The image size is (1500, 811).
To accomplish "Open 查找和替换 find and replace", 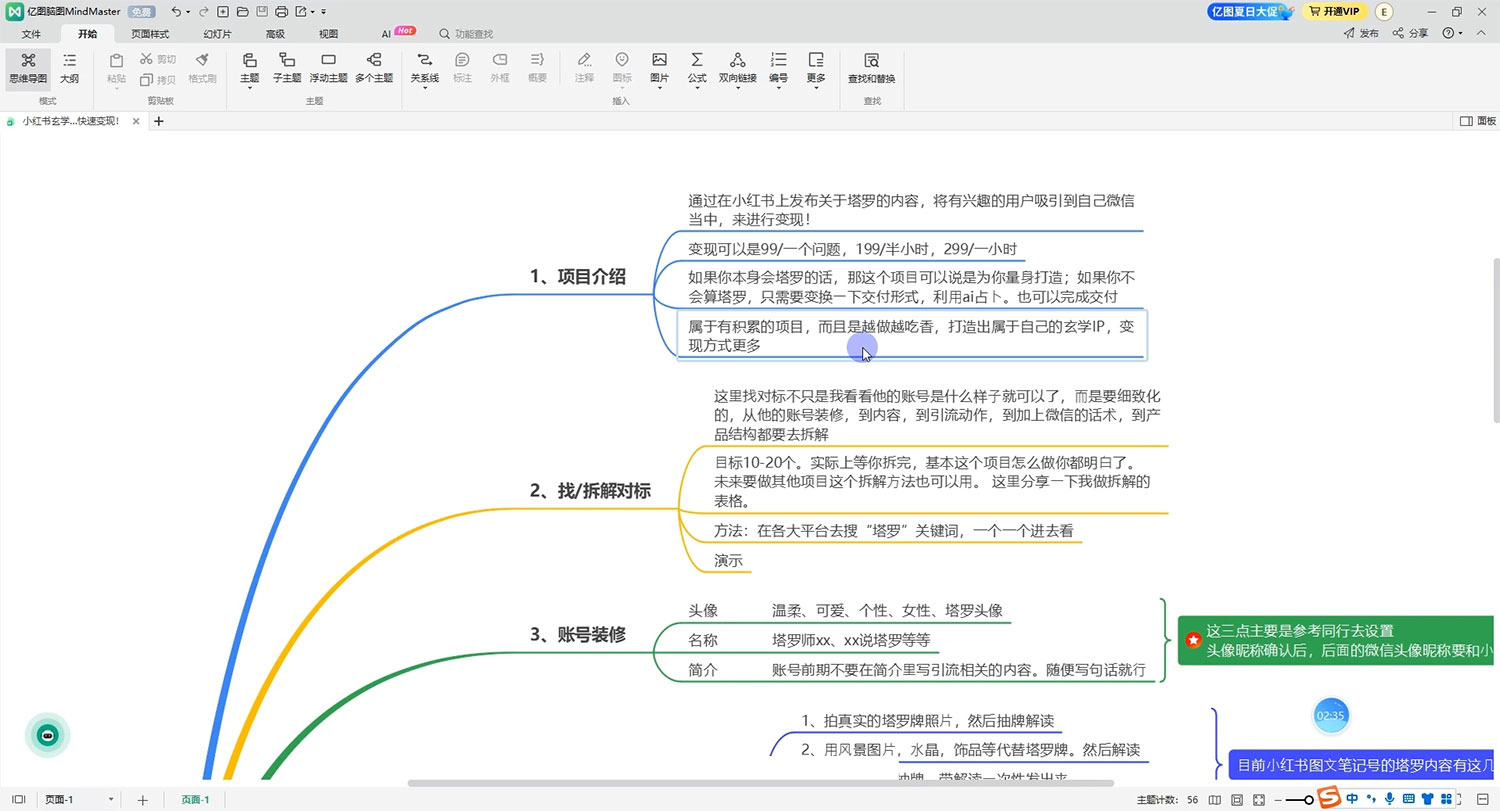I will [x=869, y=70].
